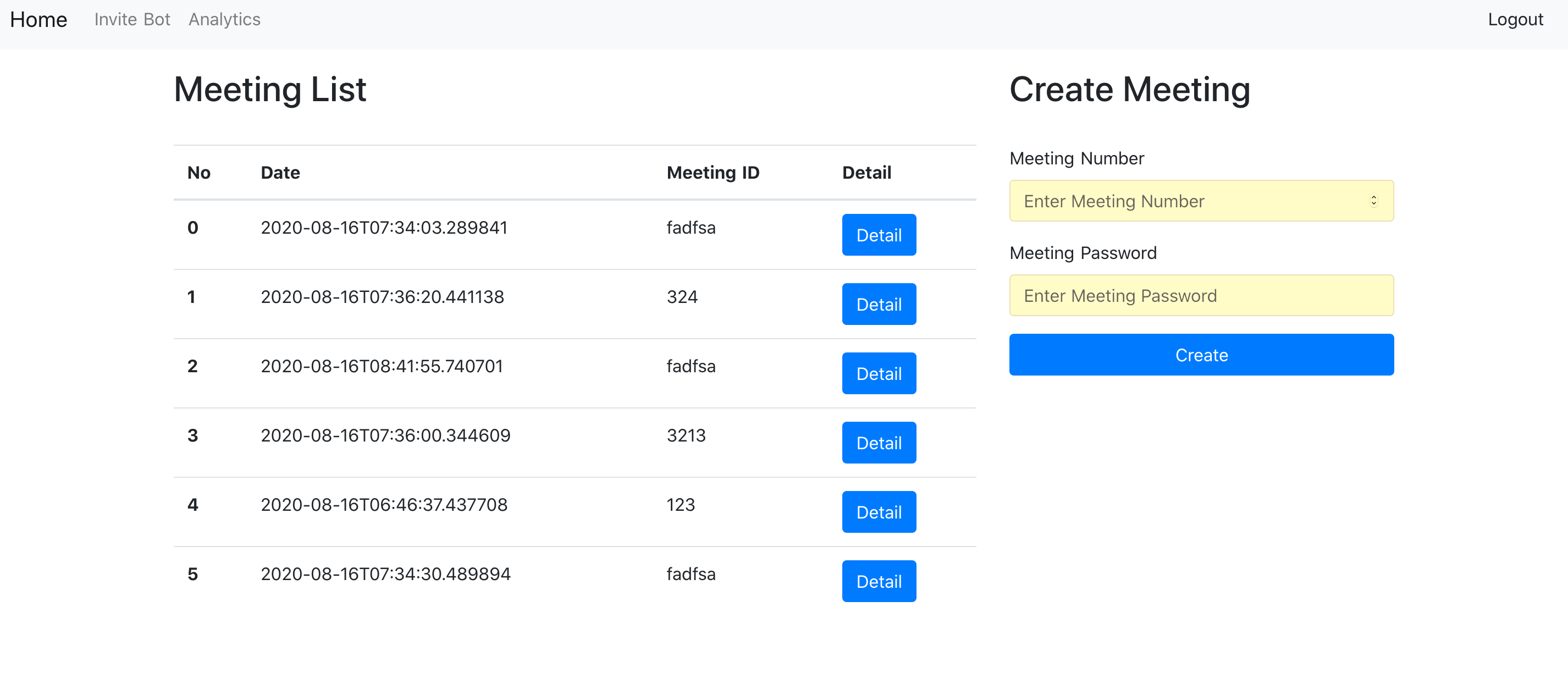Click the Meeting ID column header
This screenshot has width=1568, height=684.
pyautogui.click(x=713, y=173)
